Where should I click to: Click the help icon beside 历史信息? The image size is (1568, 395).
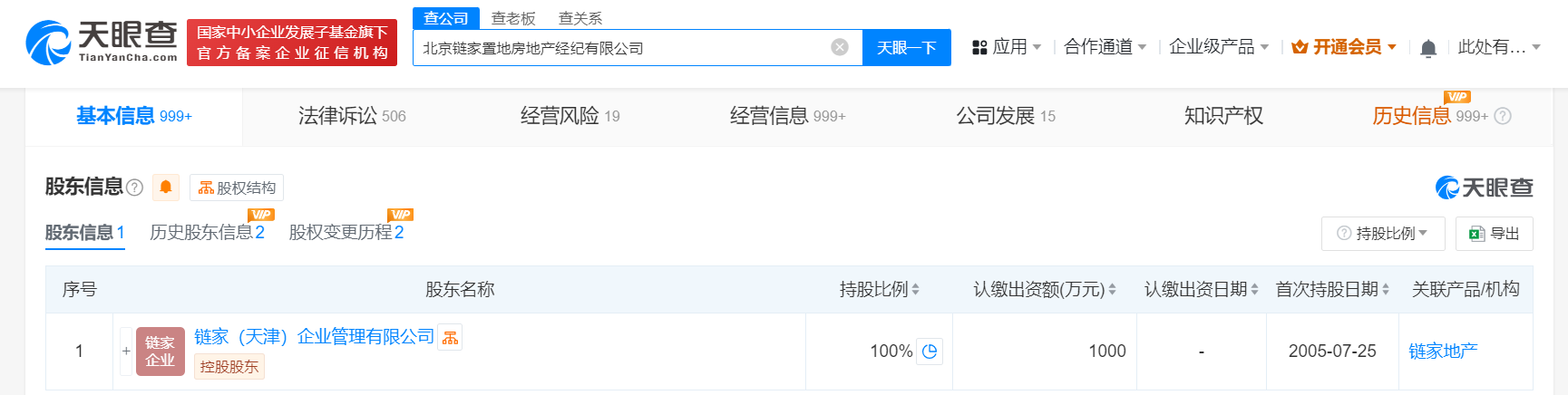(1503, 116)
